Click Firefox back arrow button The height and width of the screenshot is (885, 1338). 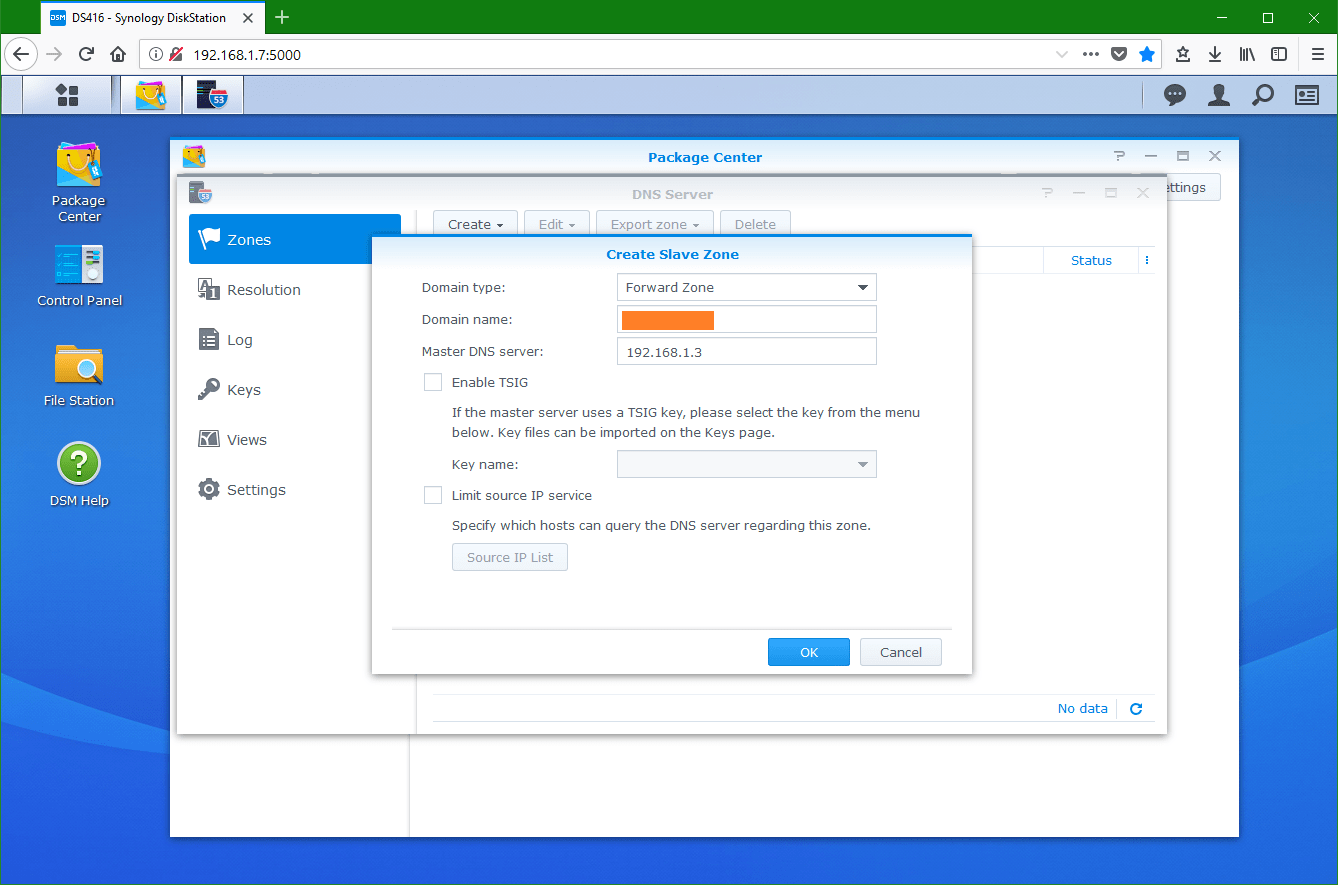(x=21, y=54)
